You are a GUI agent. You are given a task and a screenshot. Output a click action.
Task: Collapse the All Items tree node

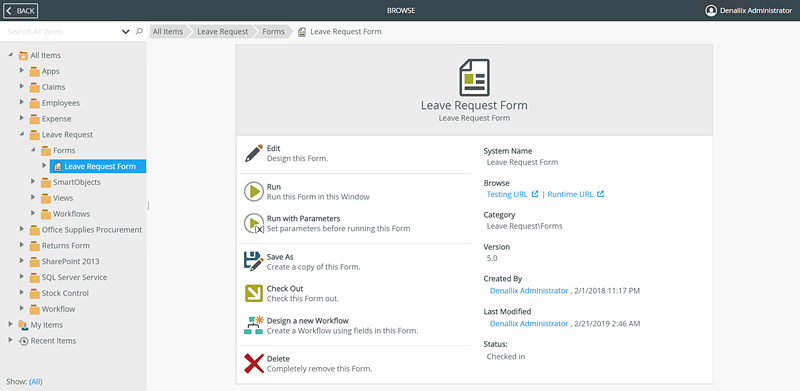(11, 55)
